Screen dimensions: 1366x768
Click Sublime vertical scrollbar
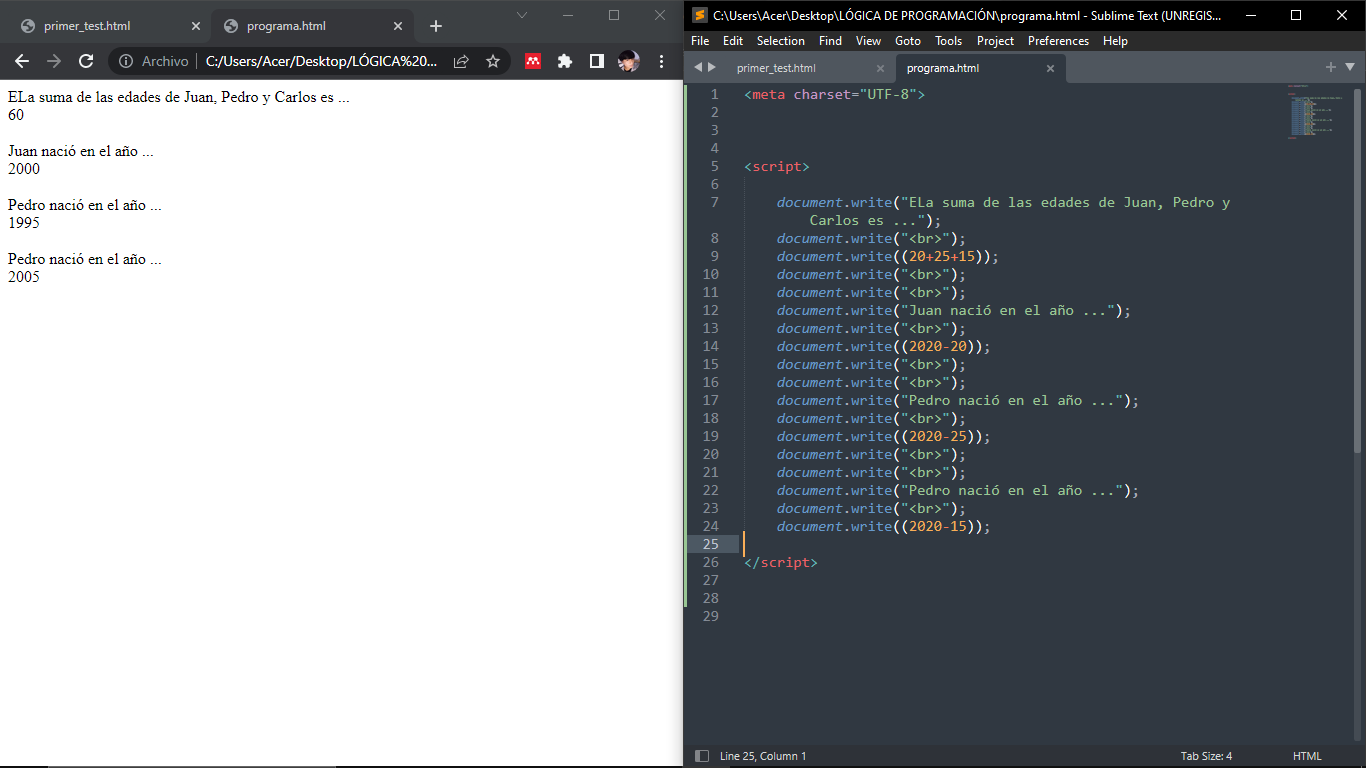tap(1357, 270)
